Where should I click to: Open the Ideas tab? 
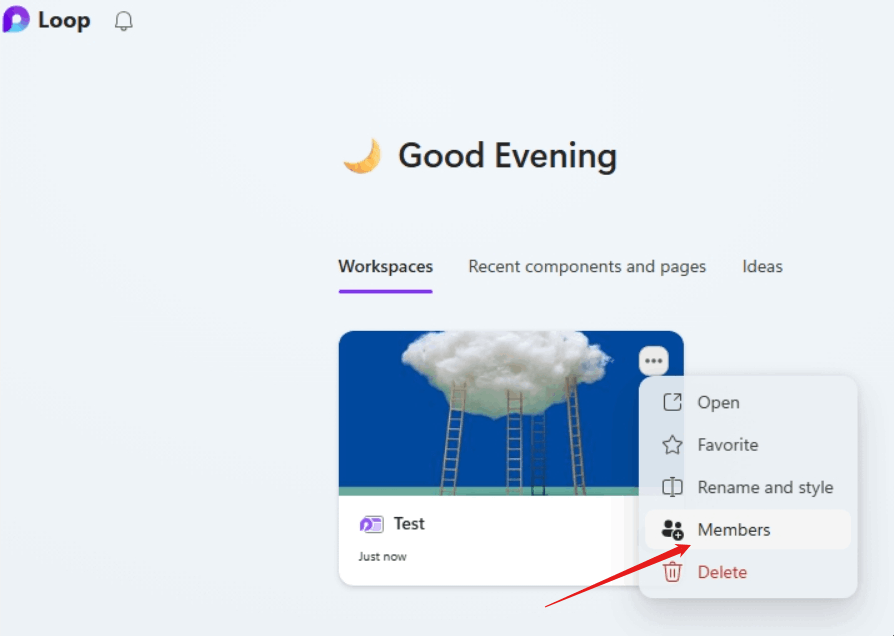coord(762,267)
